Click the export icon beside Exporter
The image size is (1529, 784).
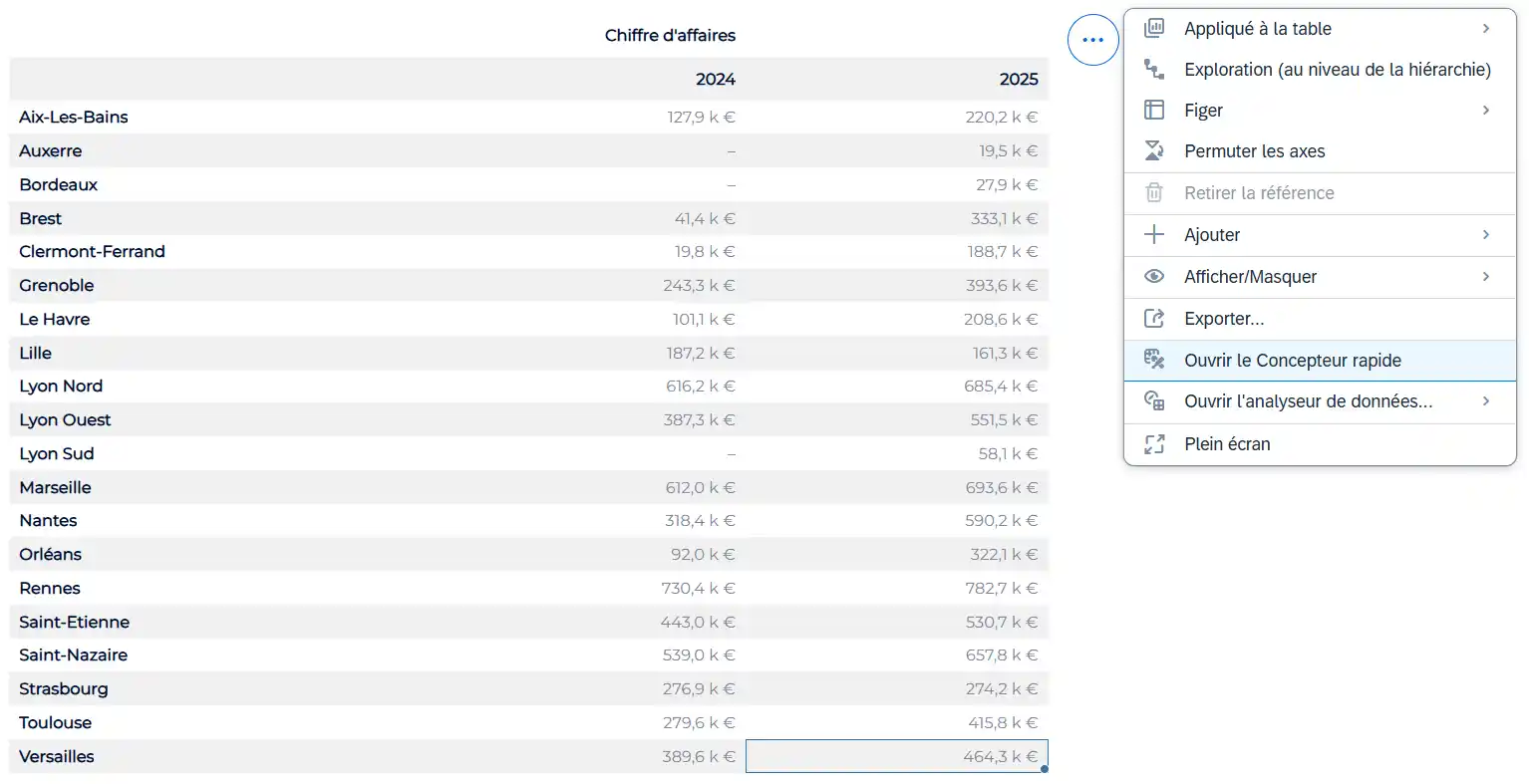[1154, 319]
